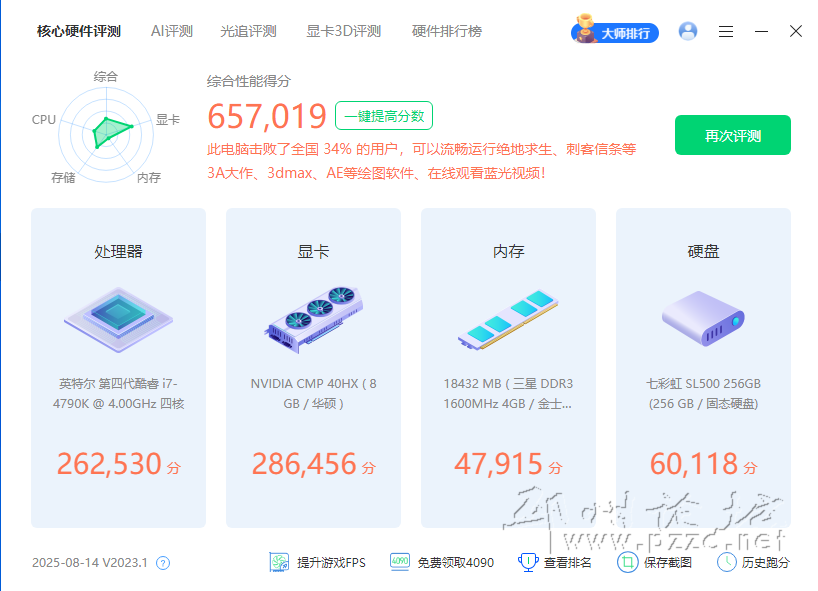Open the user account avatar icon
The height and width of the screenshot is (591, 818).
coord(688,31)
